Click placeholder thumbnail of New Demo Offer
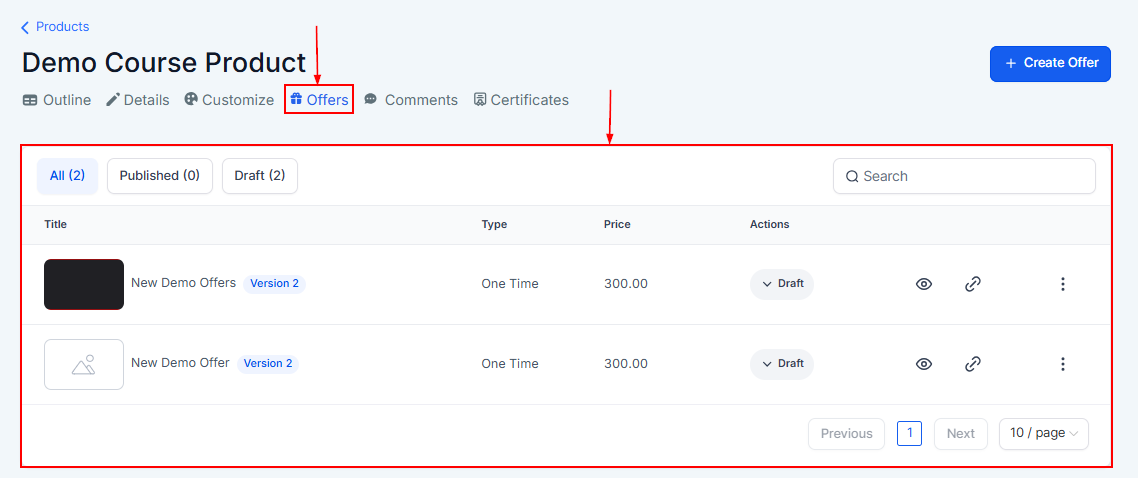 tap(84, 364)
